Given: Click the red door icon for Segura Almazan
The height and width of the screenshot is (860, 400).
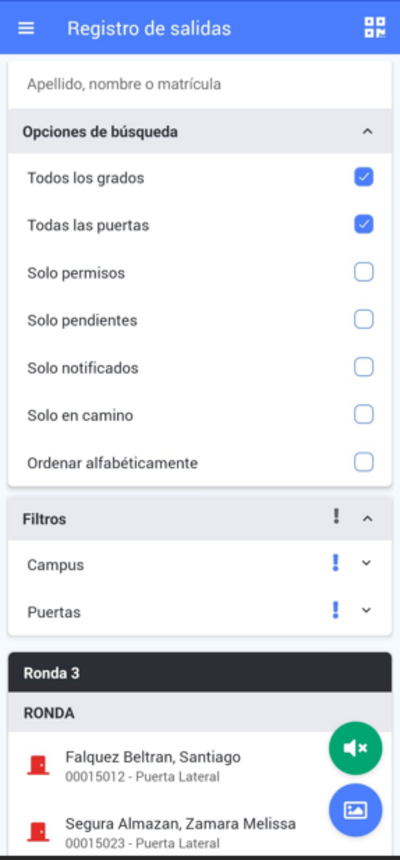Looking at the screenshot, I should 38,832.
